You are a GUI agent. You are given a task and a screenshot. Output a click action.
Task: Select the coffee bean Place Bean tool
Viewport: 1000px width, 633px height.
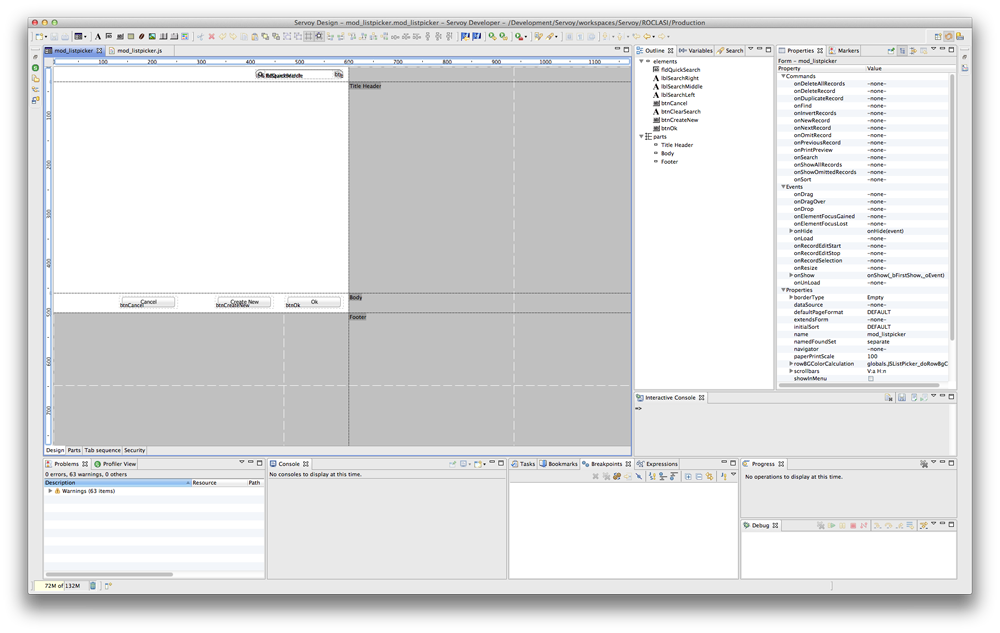(x=142, y=37)
